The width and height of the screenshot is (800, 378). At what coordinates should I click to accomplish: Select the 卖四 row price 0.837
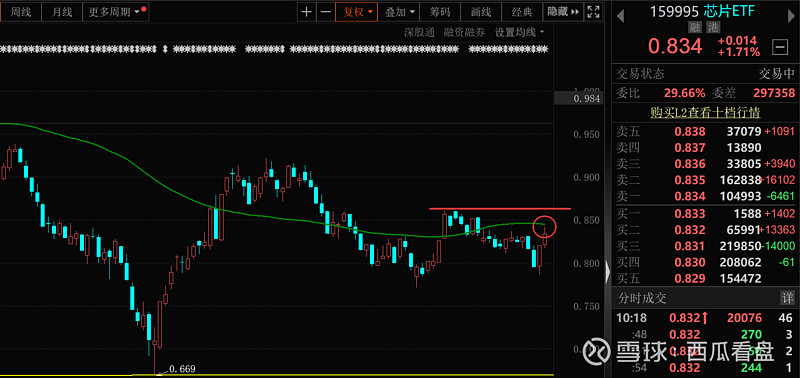coord(690,148)
